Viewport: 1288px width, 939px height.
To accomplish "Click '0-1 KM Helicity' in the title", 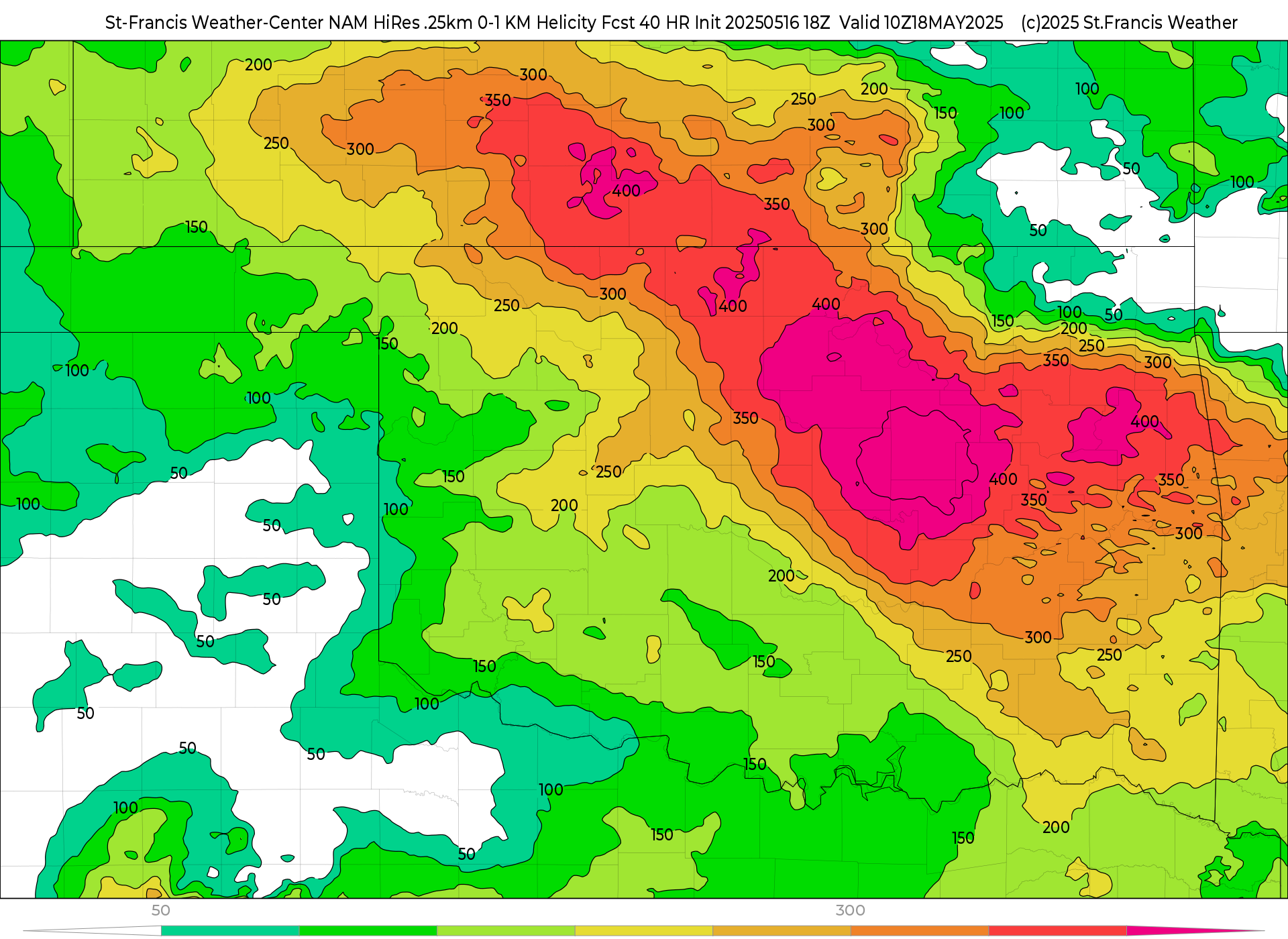I will tap(537, 23).
